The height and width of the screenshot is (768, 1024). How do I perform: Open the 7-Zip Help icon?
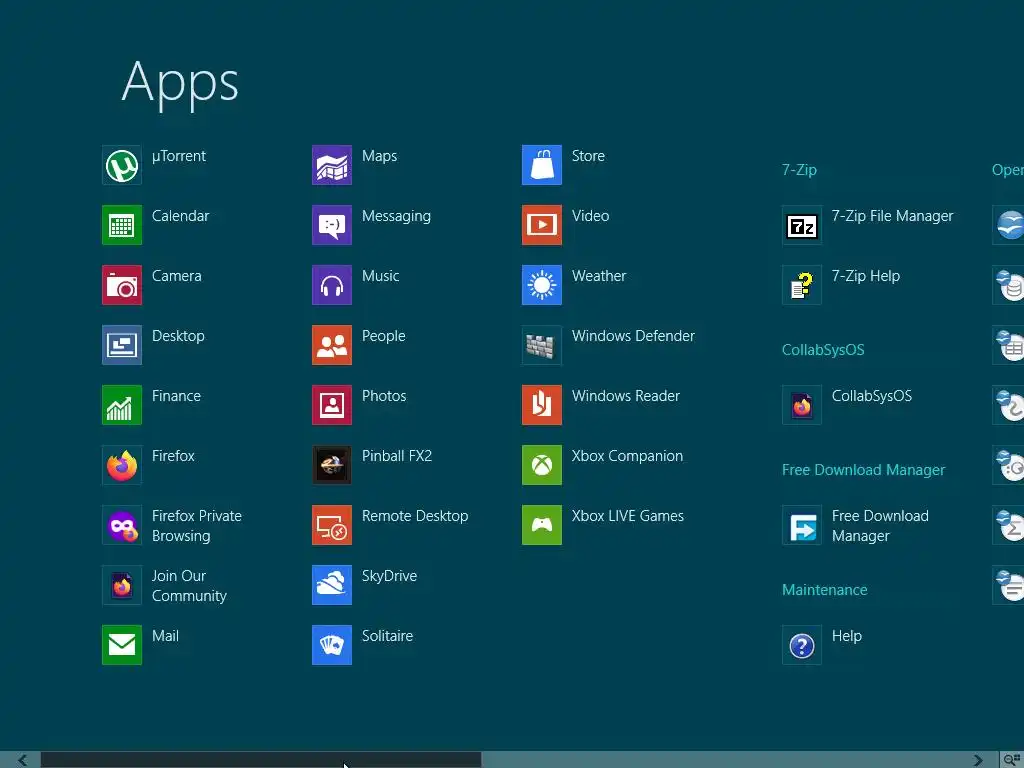802,285
